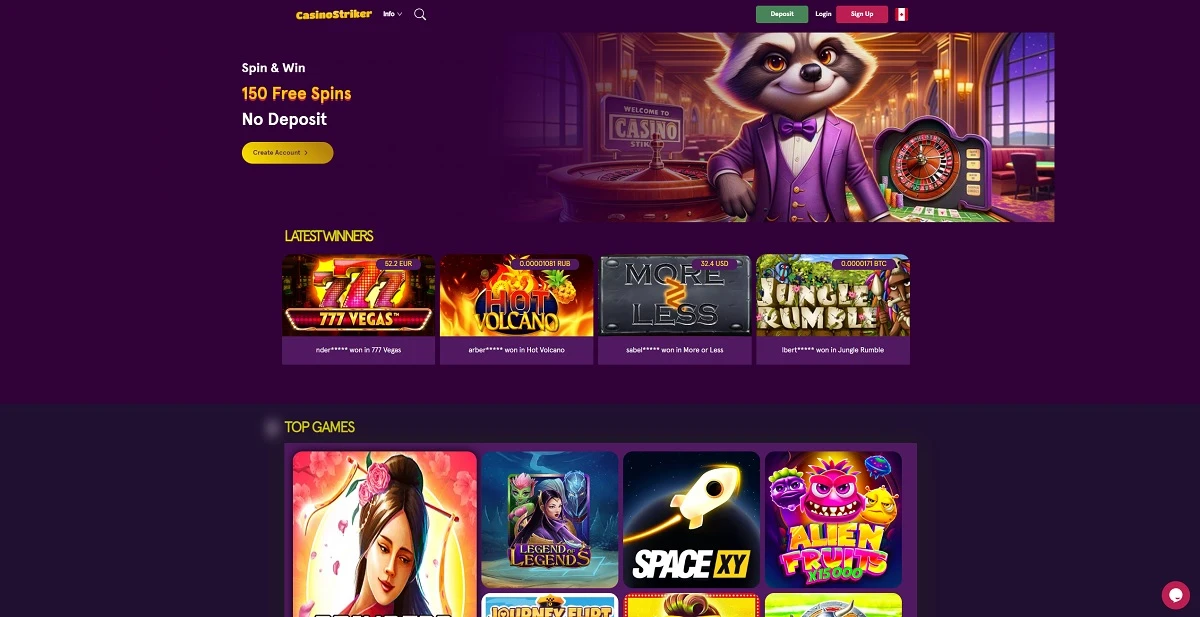The height and width of the screenshot is (617, 1200).
Task: Open the large geisha featured game tile
Action: click(x=384, y=534)
